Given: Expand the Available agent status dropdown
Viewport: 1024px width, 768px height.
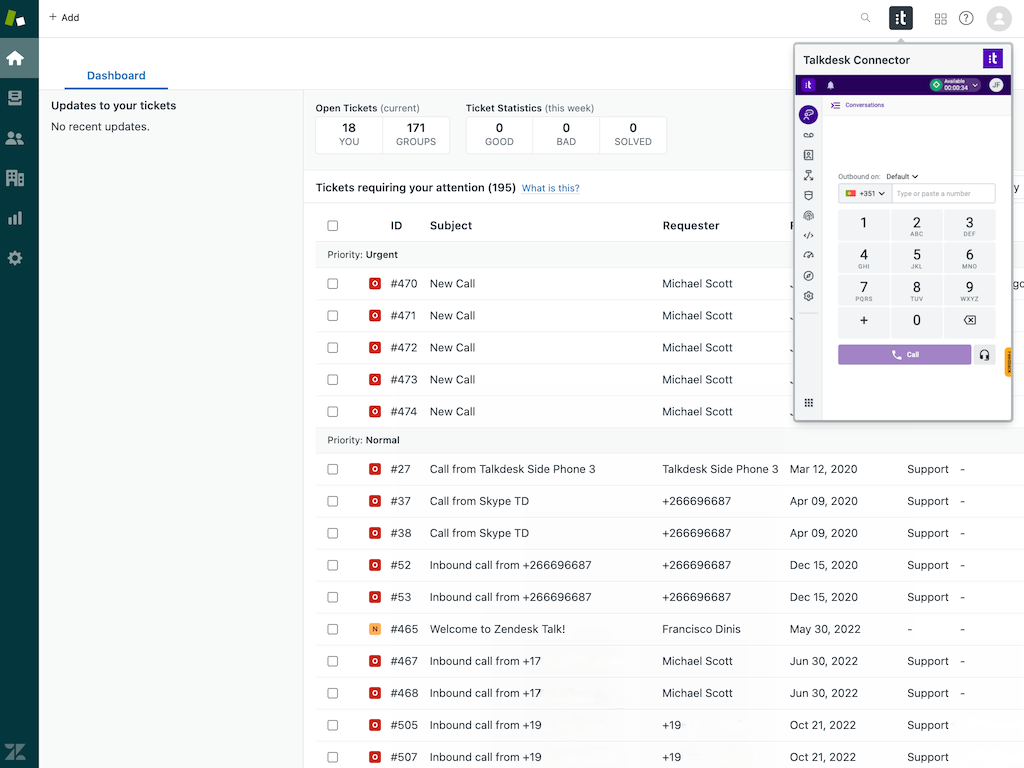Looking at the screenshot, I should coord(974,86).
